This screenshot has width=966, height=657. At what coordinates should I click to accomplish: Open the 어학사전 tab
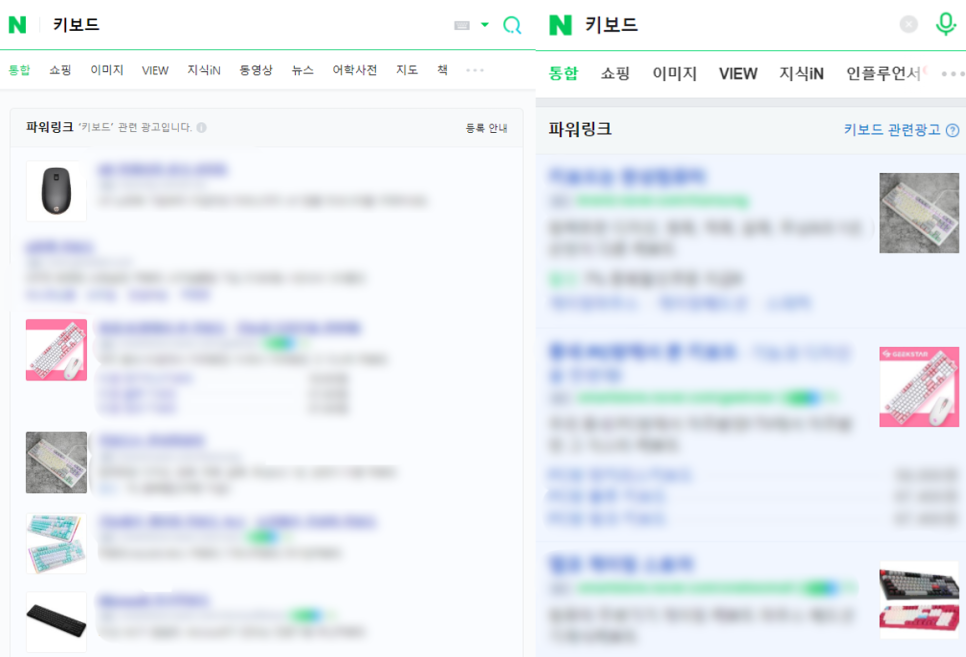354,70
